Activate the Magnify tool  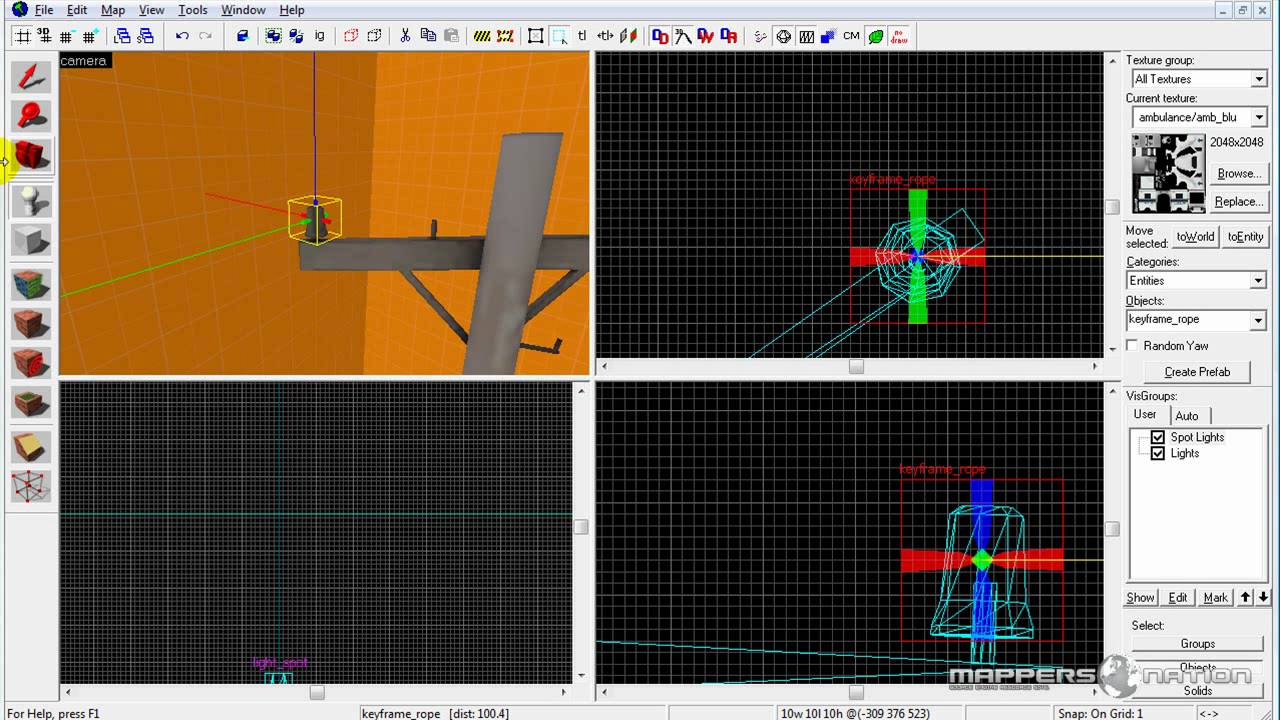pyautogui.click(x=31, y=116)
